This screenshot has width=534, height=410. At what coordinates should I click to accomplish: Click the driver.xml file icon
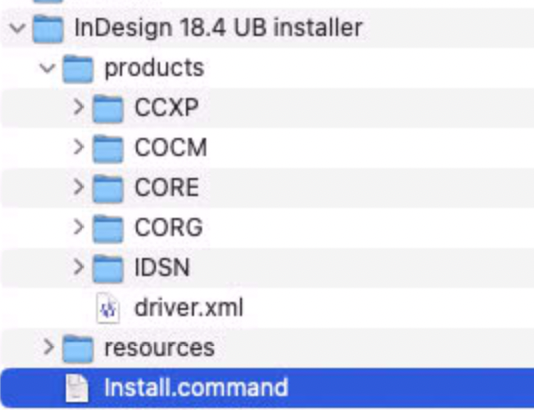108,308
